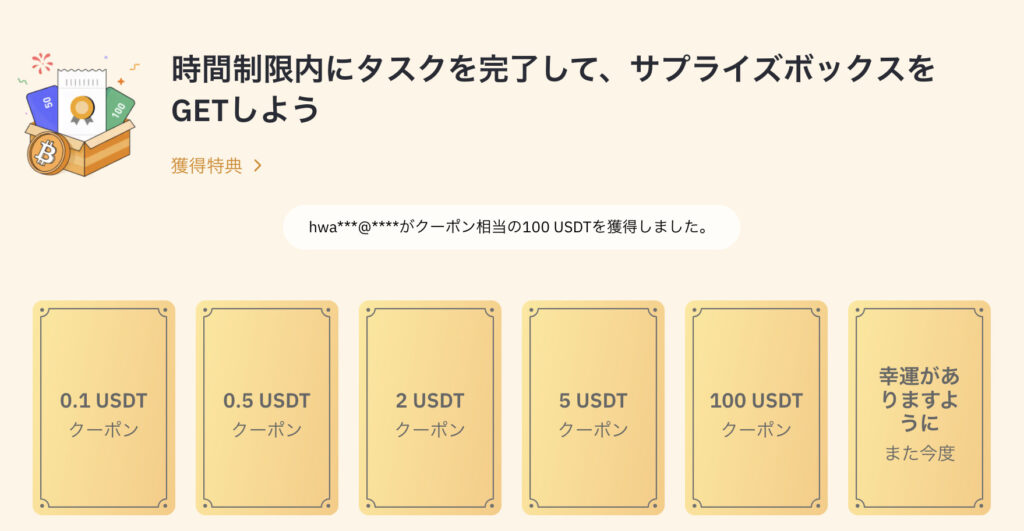Click the headline 時間制限内にタスクを完了して
The height and width of the screenshot is (531, 1024).
pos(381,69)
